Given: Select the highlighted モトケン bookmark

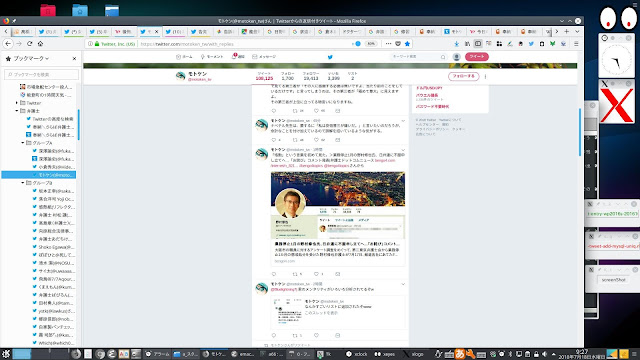Looking at the screenshot, I should click(x=39, y=175).
